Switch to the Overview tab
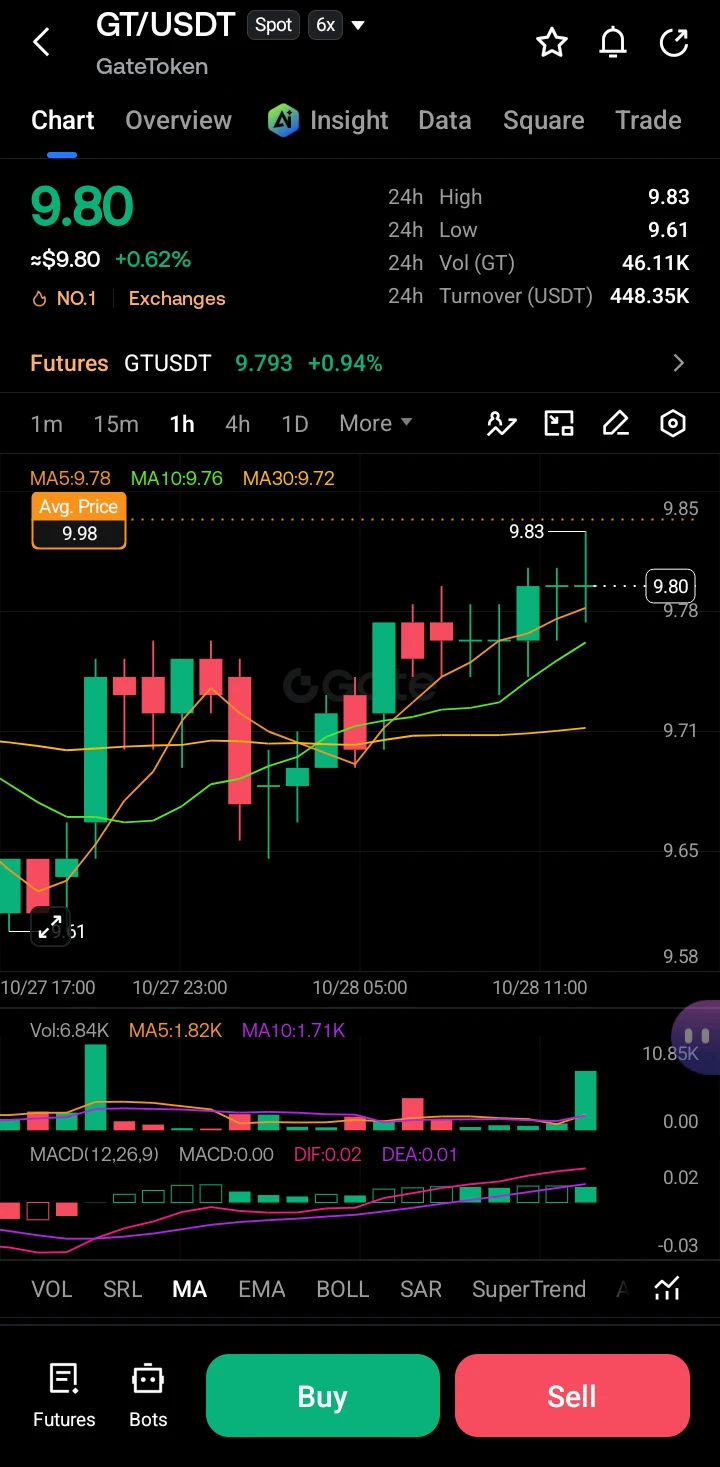The height and width of the screenshot is (1467, 720). click(179, 121)
